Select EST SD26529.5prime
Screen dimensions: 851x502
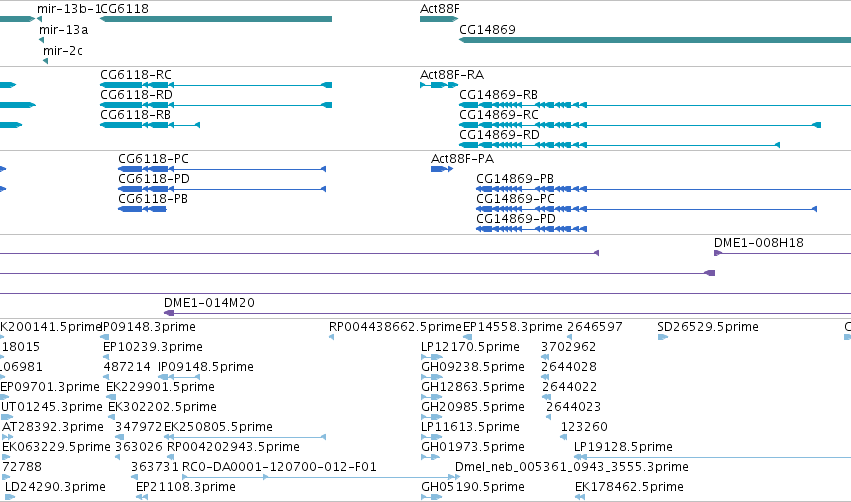tap(708, 327)
